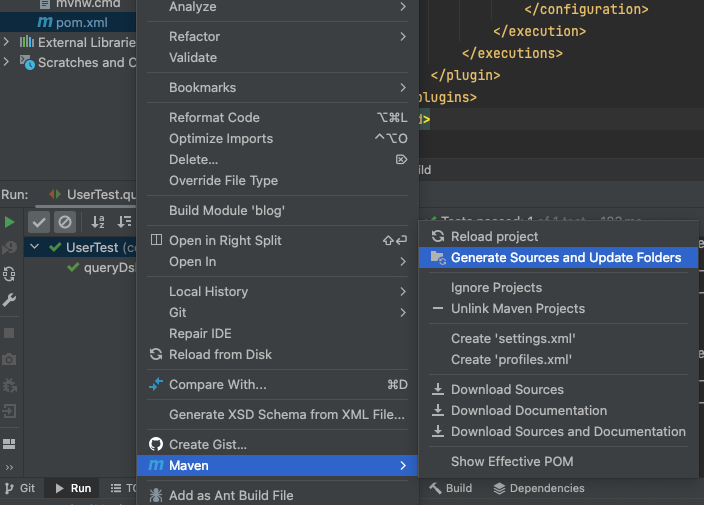704x505 pixels.
Task: Collapse UserTest node in test tree
Action: point(35,246)
